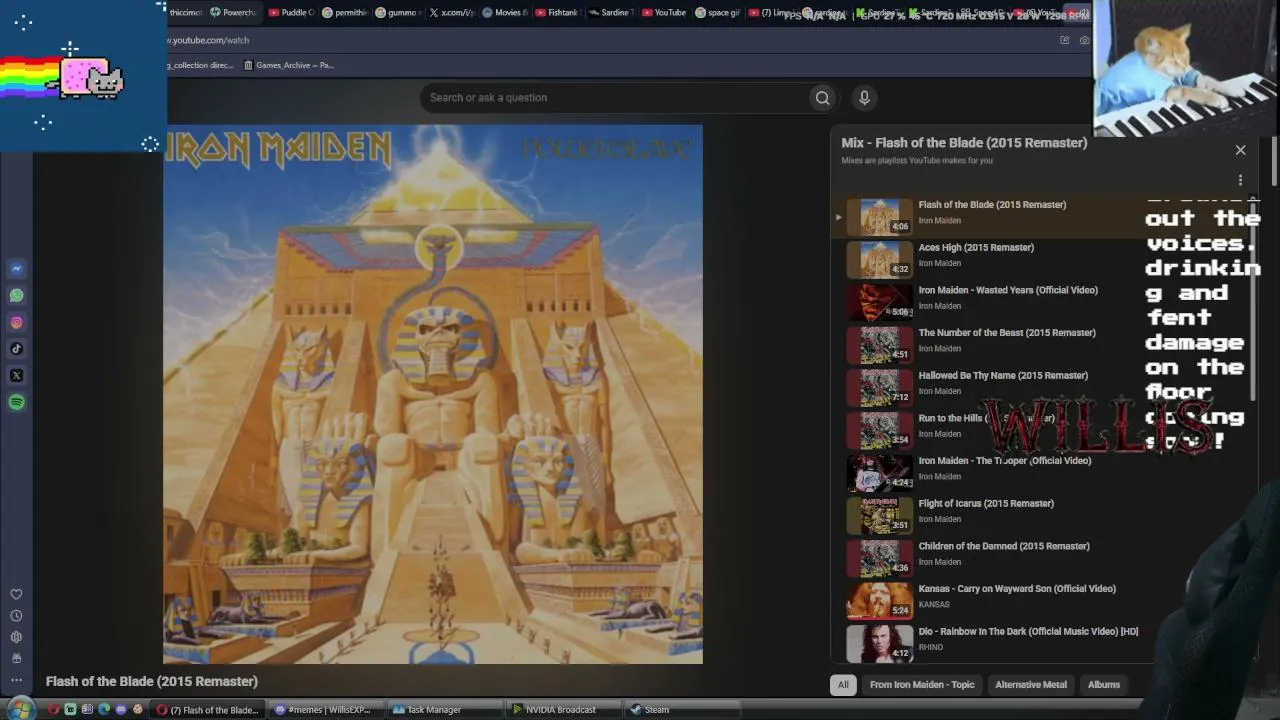This screenshot has width=1280, height=720.
Task: Open Instagram in the browser sidebar
Action: click(x=17, y=322)
